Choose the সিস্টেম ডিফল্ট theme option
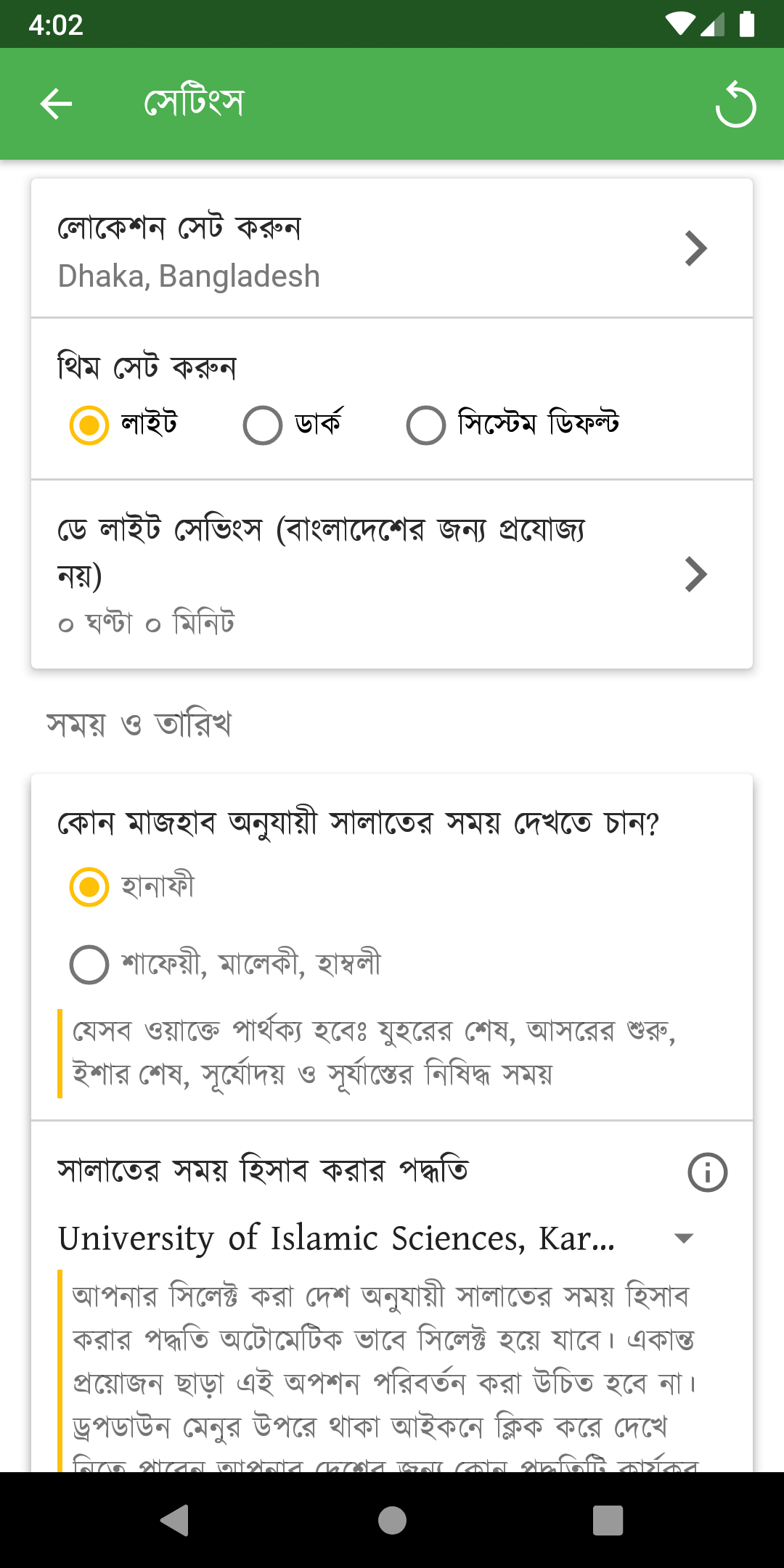 426,425
